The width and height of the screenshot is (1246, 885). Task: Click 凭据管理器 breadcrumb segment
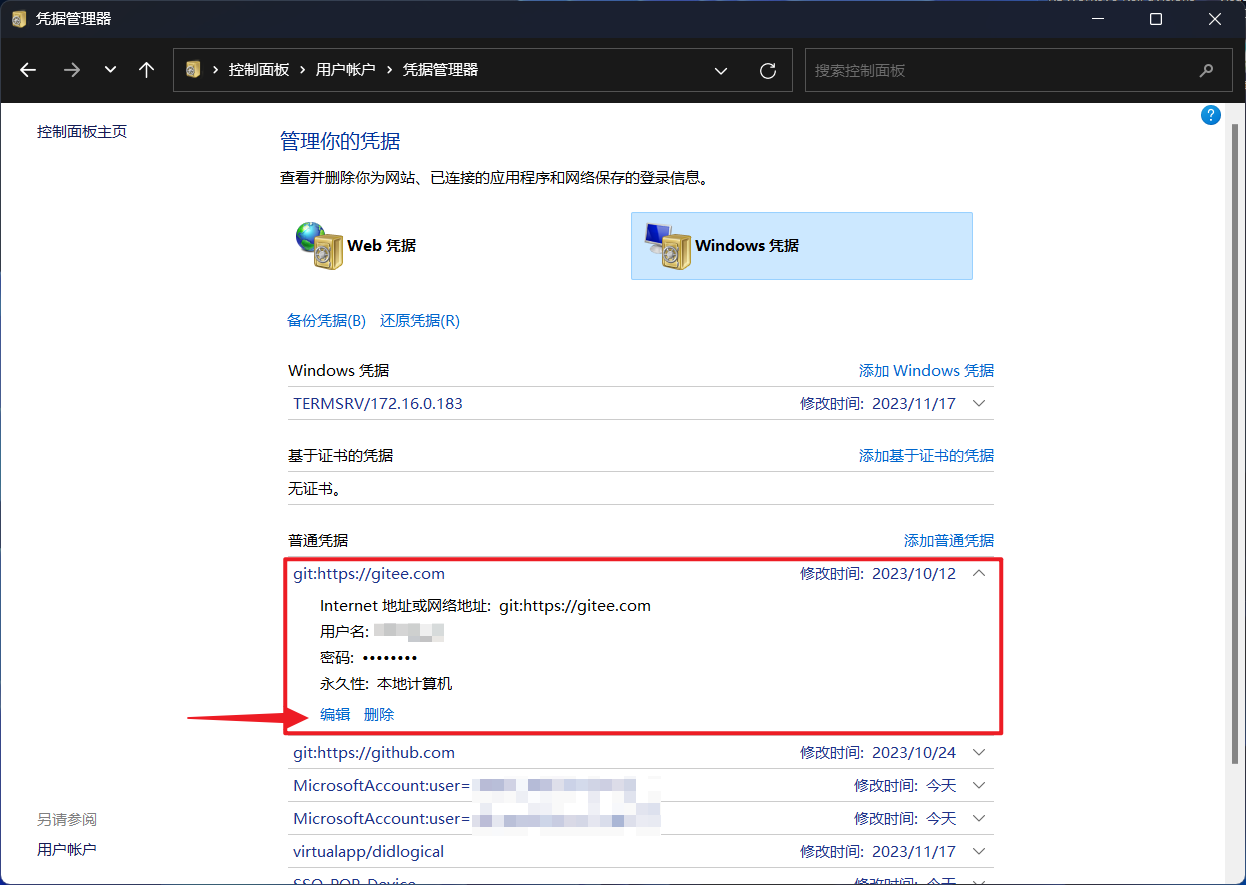440,70
